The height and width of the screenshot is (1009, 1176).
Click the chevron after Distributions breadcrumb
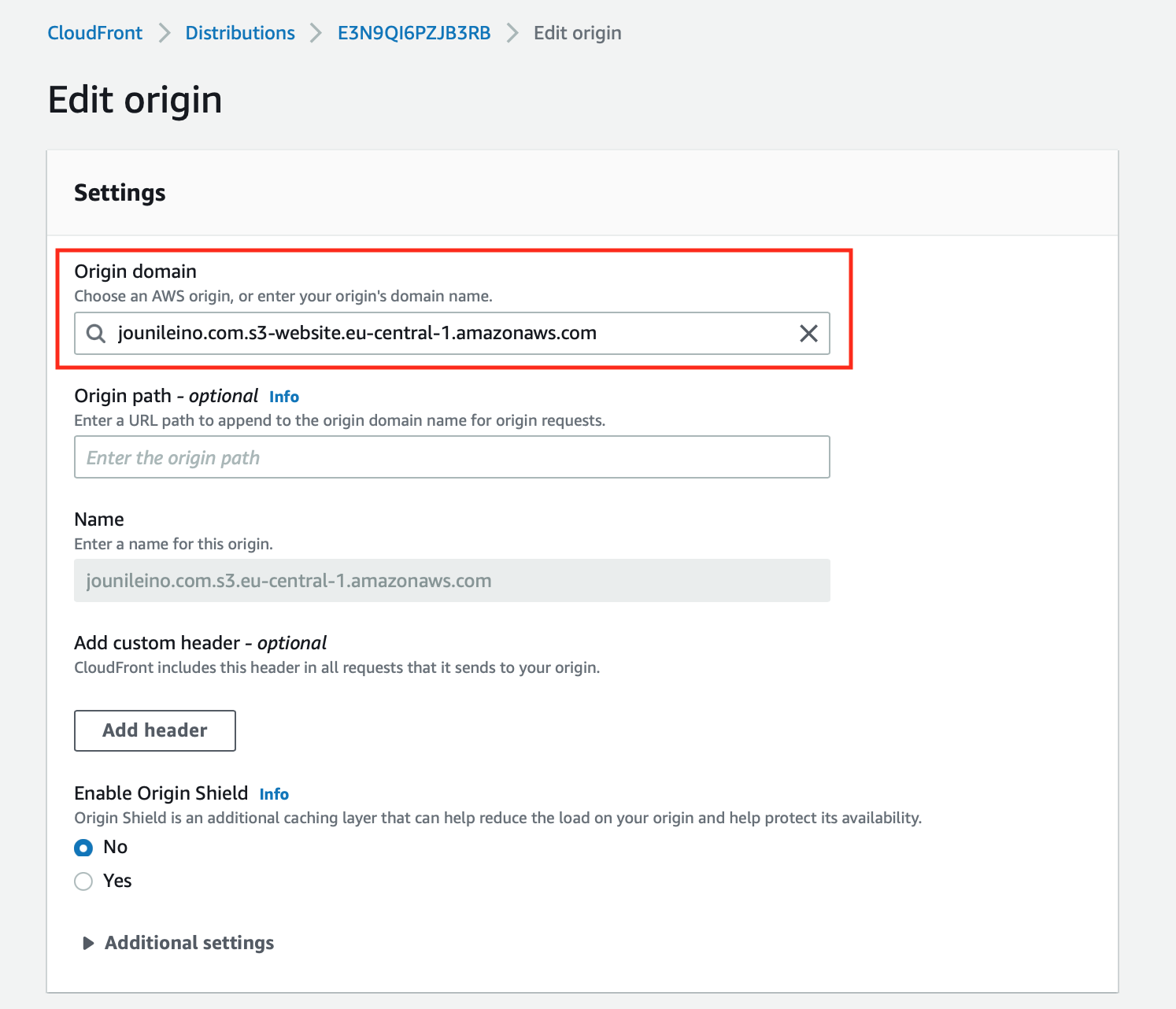click(316, 33)
